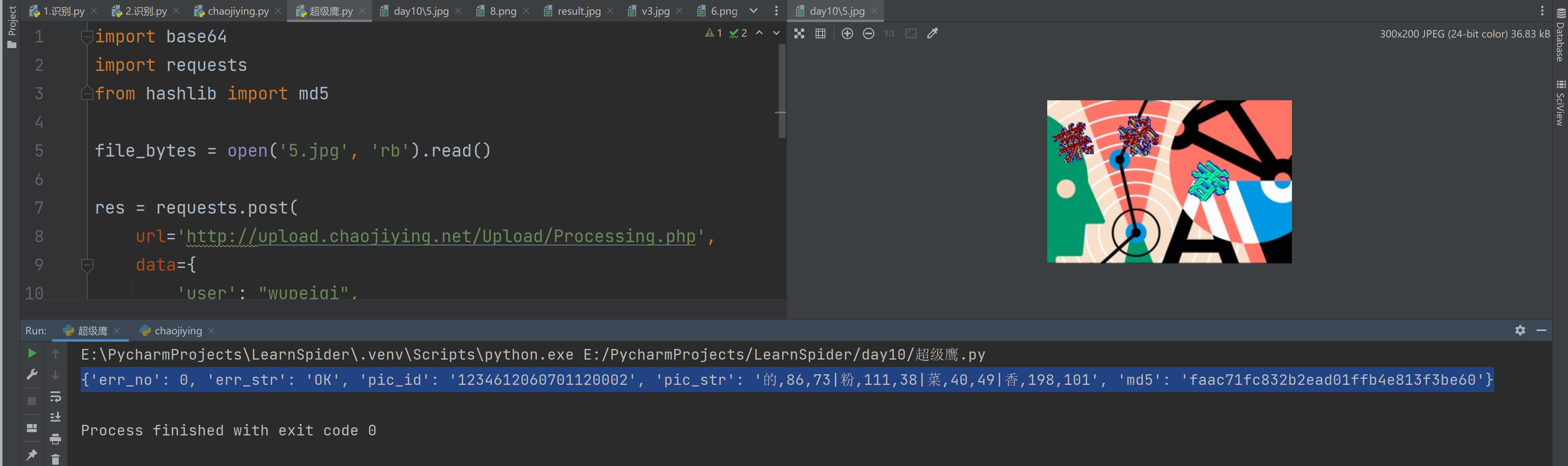This screenshot has height=466, width=1568.
Task: Close the 1.识别.py tab
Action: pyautogui.click(x=94, y=11)
